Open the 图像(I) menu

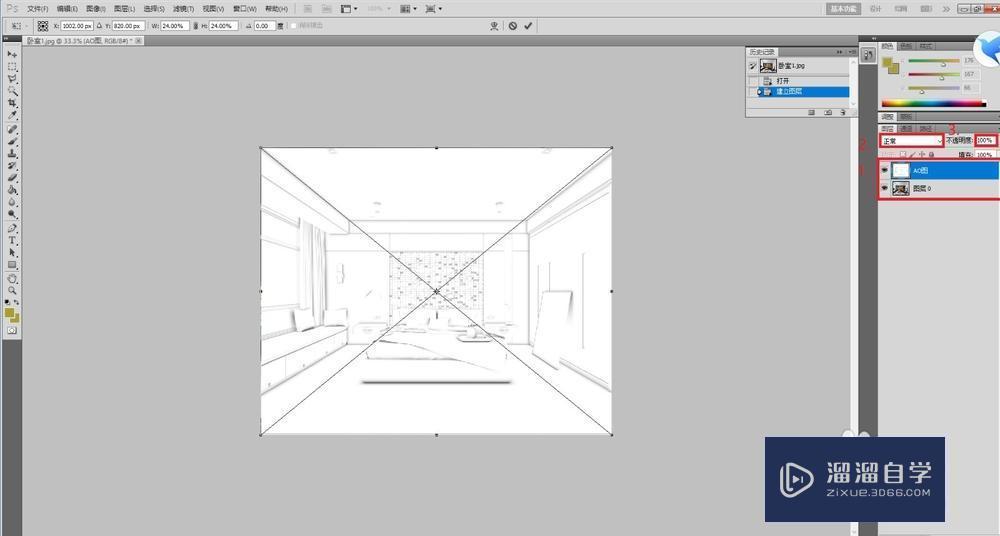[x=96, y=9]
